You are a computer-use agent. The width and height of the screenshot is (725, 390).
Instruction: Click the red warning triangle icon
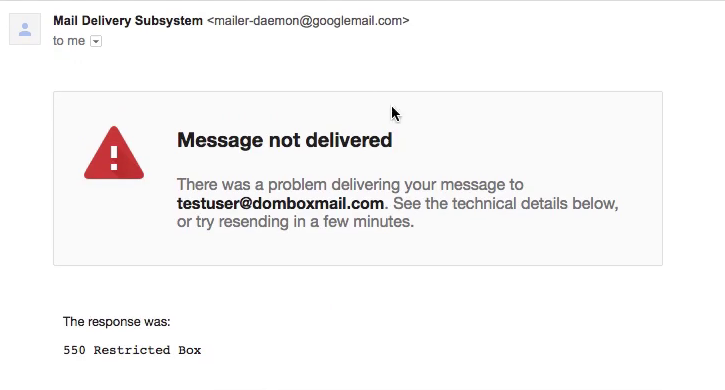point(114,153)
